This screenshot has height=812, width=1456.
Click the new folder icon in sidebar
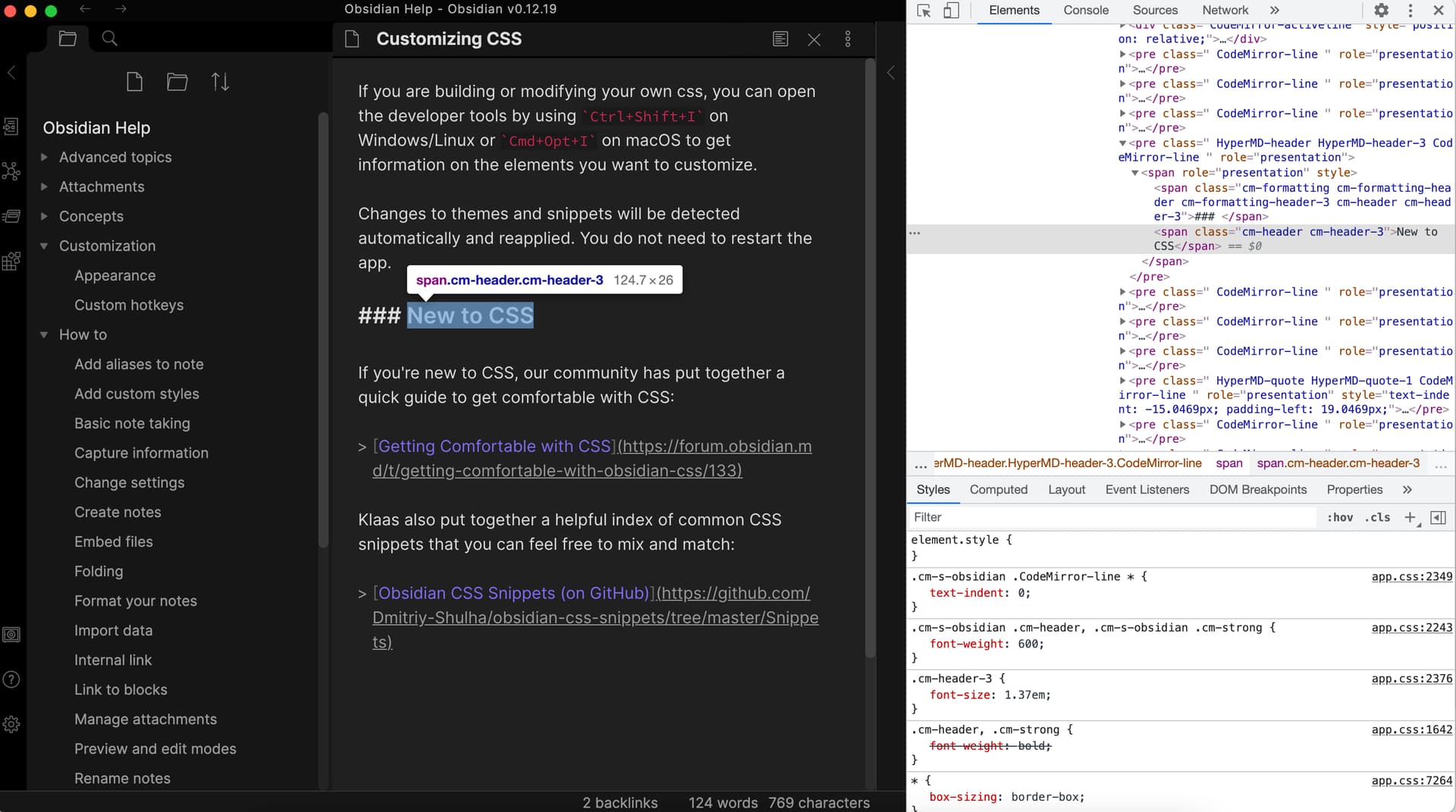coord(177,82)
